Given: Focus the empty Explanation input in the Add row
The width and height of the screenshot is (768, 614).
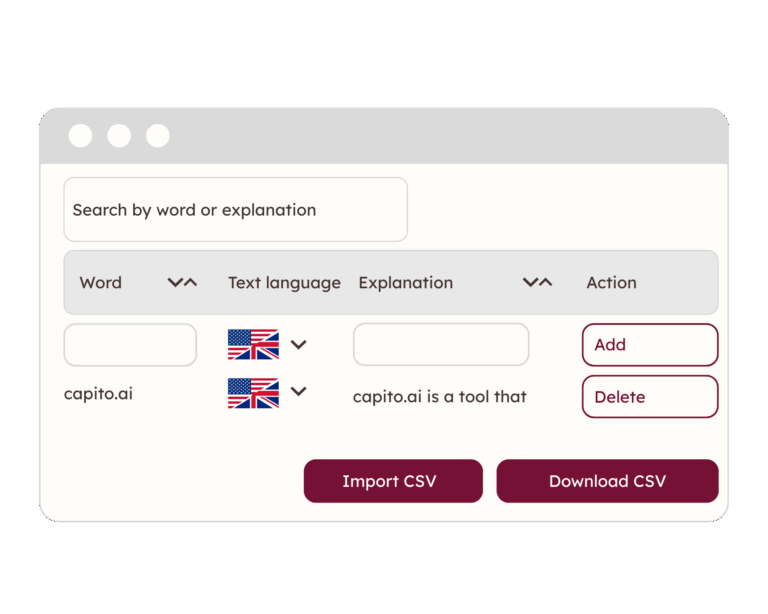Looking at the screenshot, I should [441, 344].
